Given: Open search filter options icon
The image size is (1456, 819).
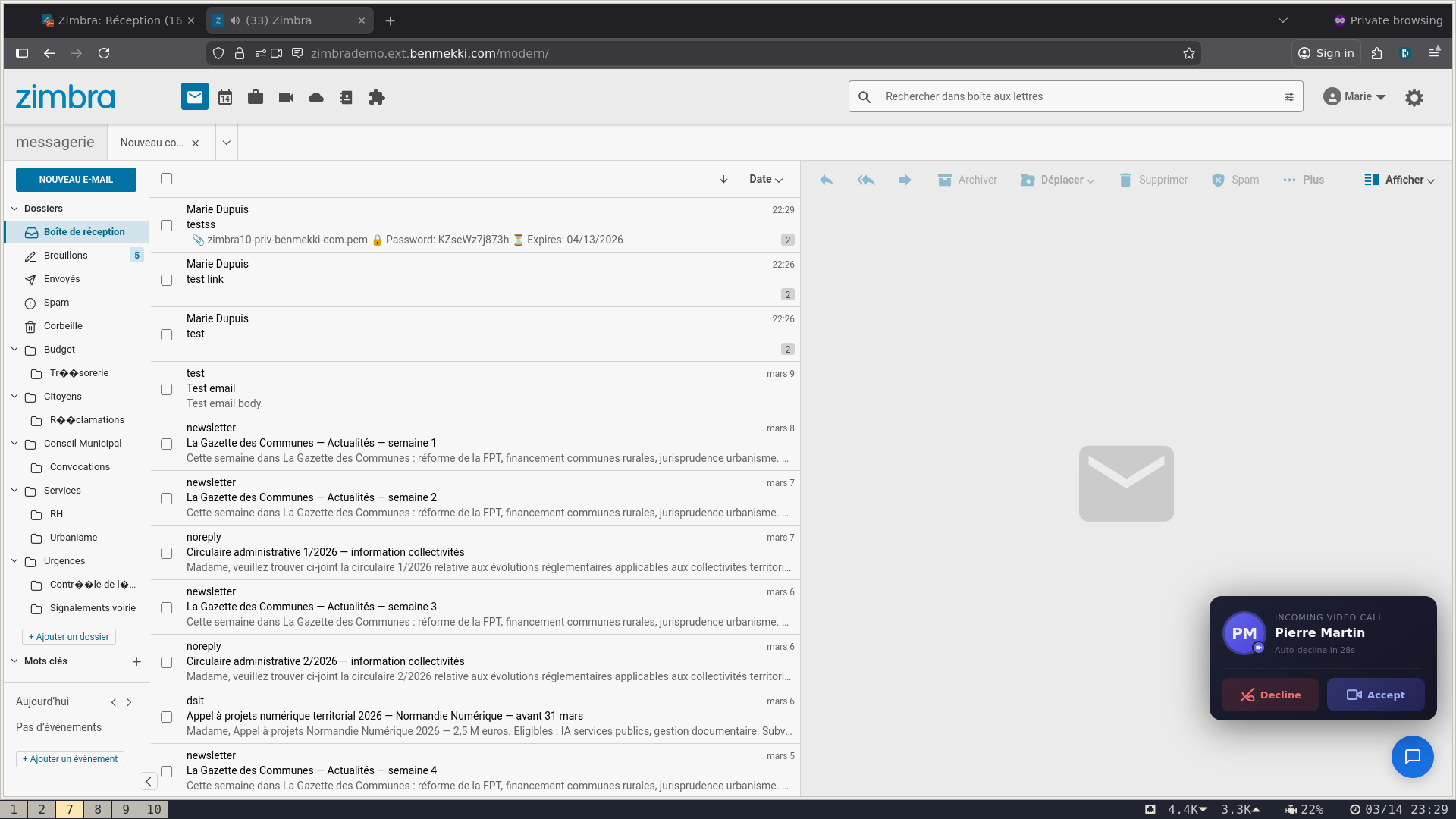Looking at the screenshot, I should click(x=1290, y=96).
